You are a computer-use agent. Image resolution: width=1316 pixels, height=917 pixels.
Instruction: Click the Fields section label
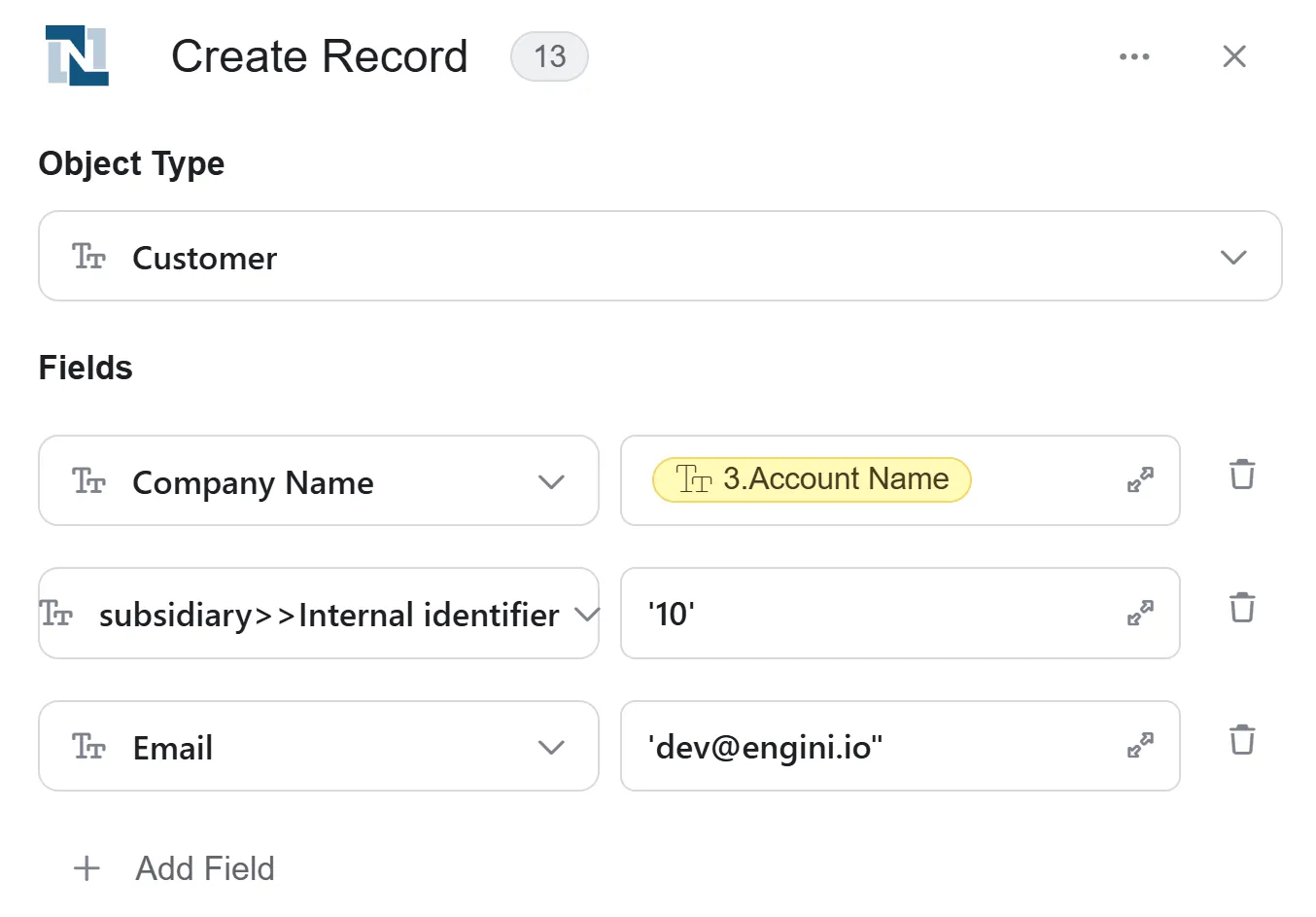click(x=86, y=368)
